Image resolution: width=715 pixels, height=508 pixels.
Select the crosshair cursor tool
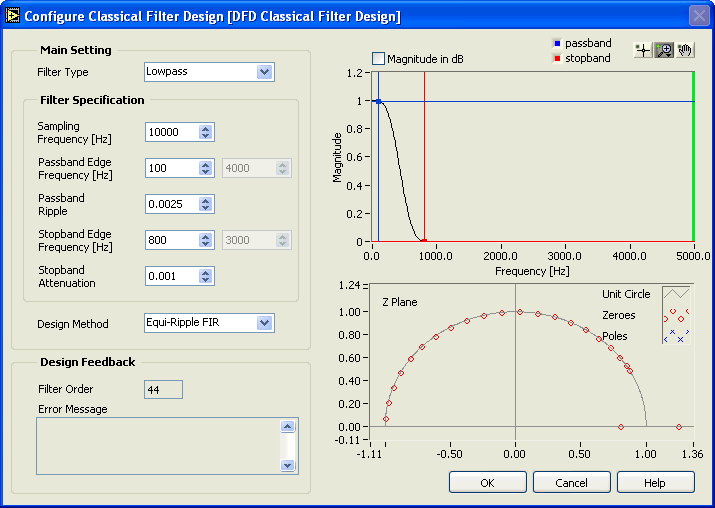[x=644, y=50]
